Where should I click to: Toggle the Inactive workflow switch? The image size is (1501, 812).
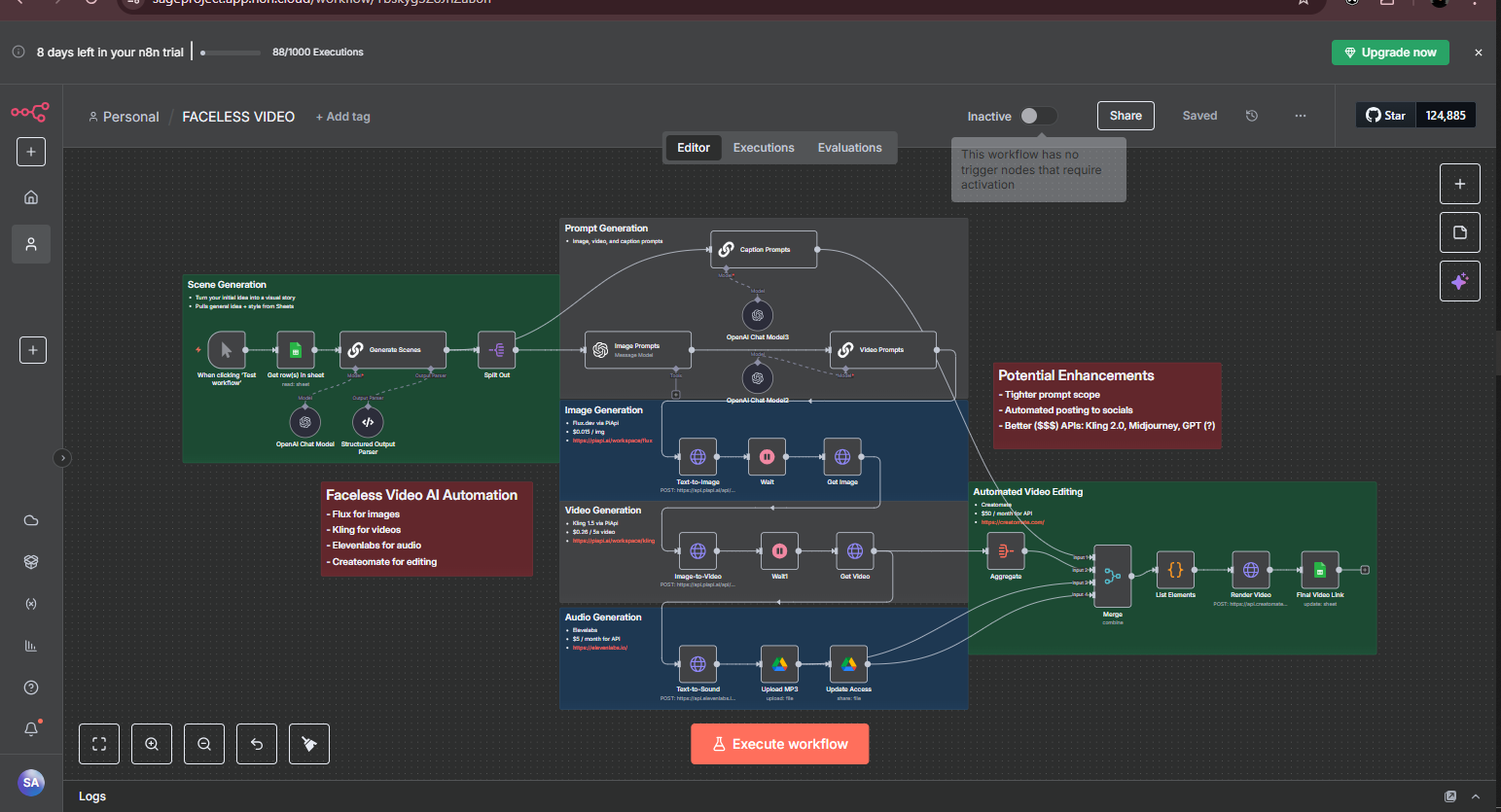tap(1037, 116)
